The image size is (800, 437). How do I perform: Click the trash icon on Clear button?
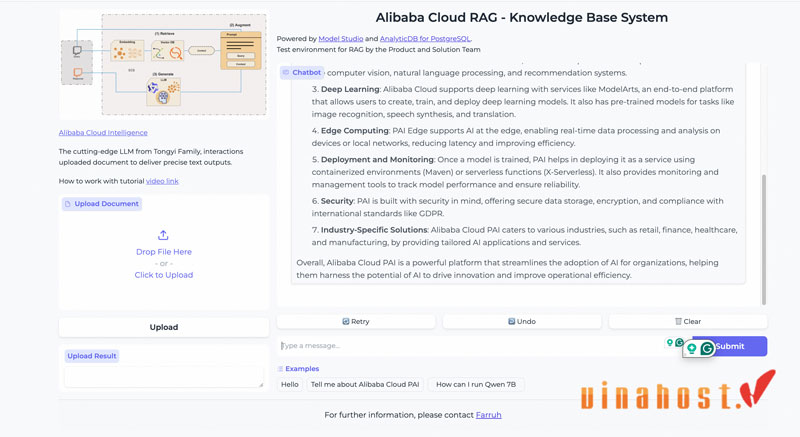pyautogui.click(x=678, y=321)
